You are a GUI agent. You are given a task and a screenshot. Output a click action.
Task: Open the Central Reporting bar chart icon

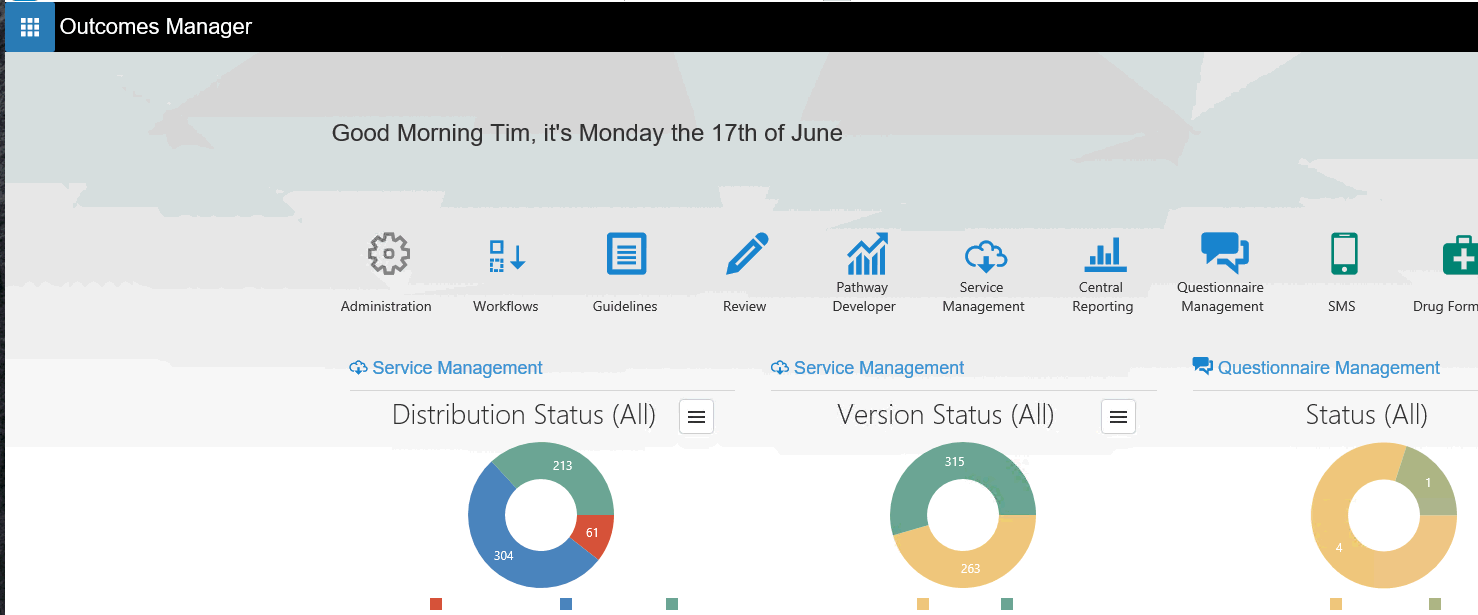pos(1104,254)
